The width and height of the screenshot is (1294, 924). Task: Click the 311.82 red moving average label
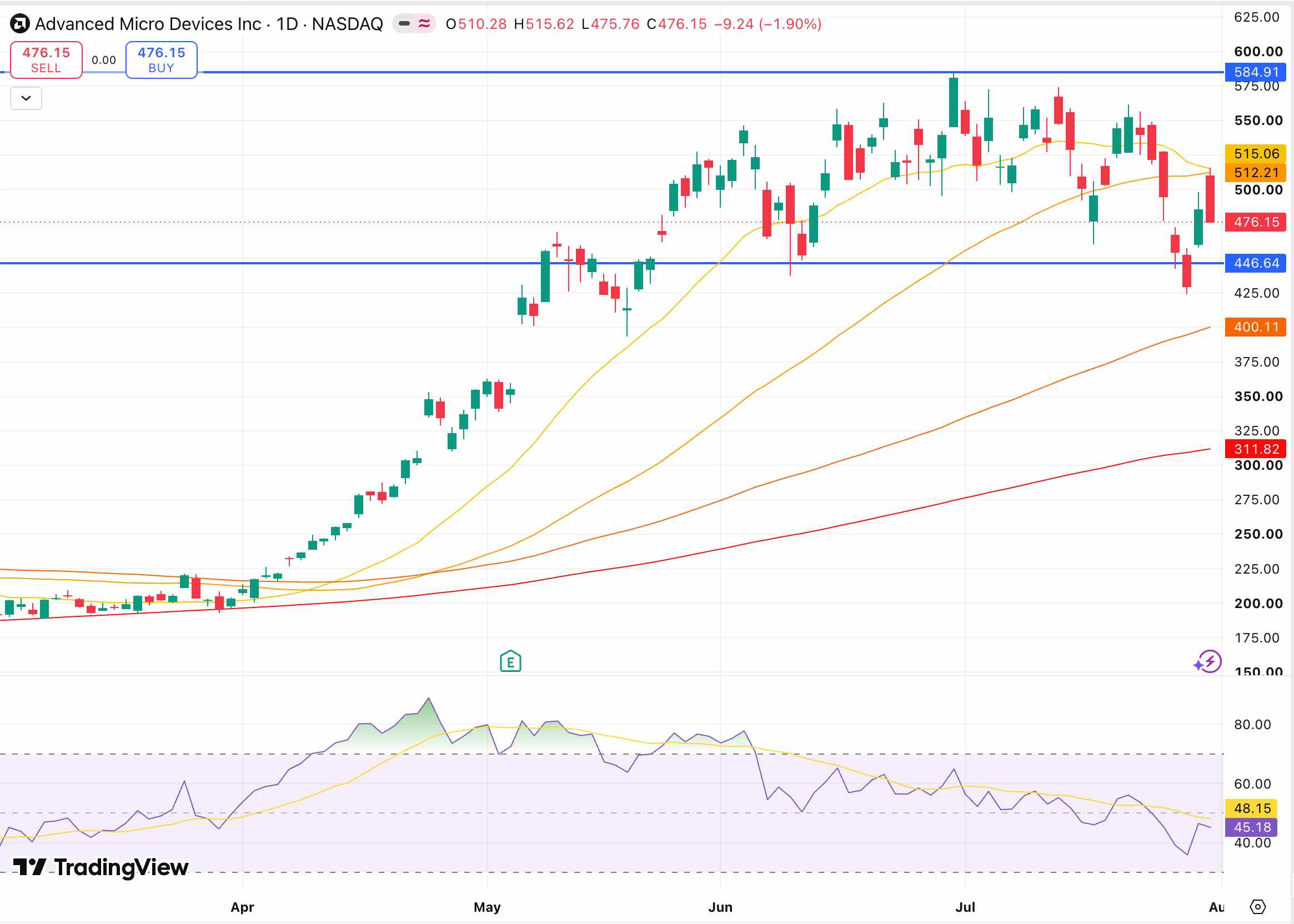(x=1255, y=449)
